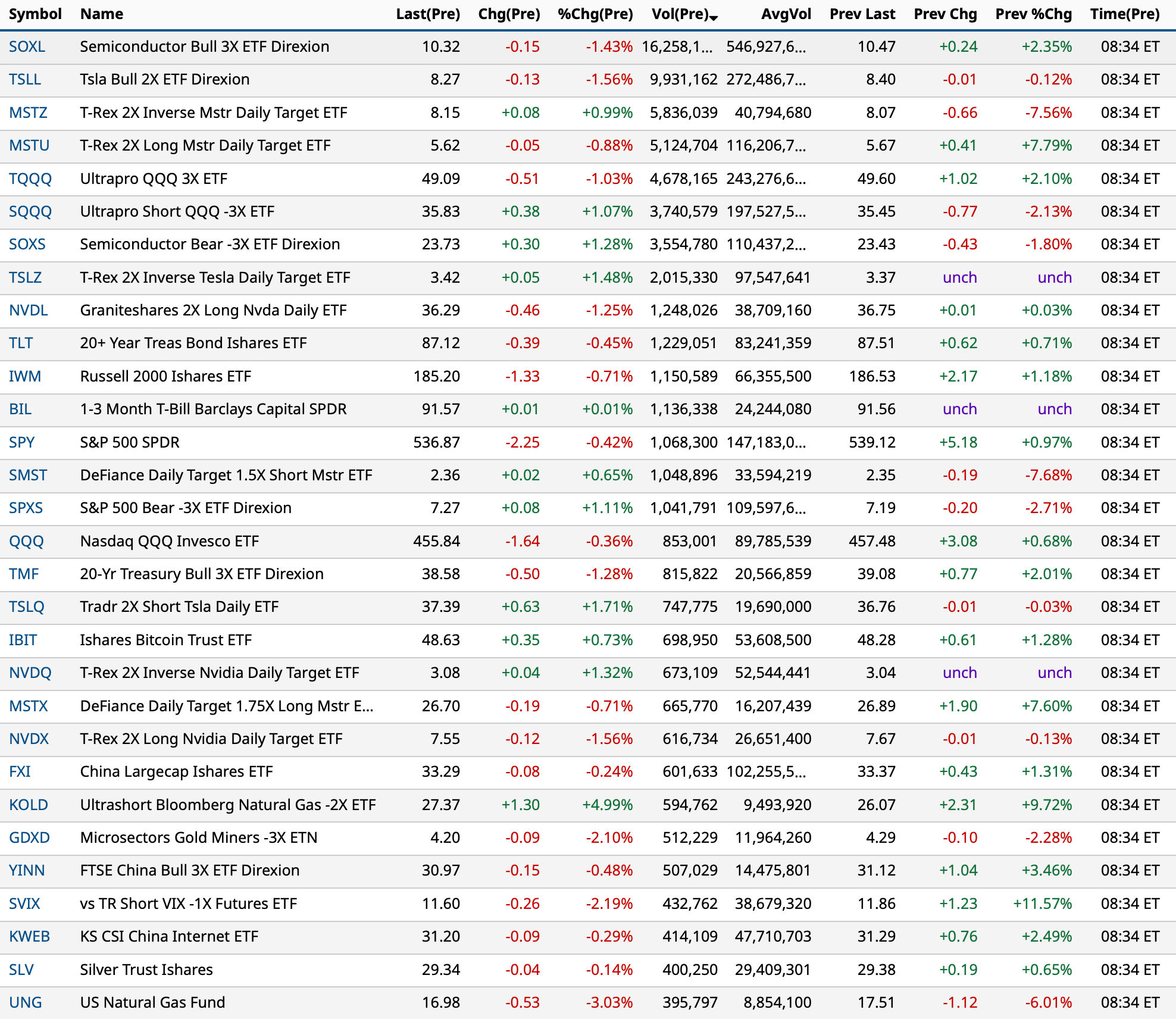Screen dimensions: 1176x1019
Task: Open the SOXL symbol link
Action: (27, 46)
